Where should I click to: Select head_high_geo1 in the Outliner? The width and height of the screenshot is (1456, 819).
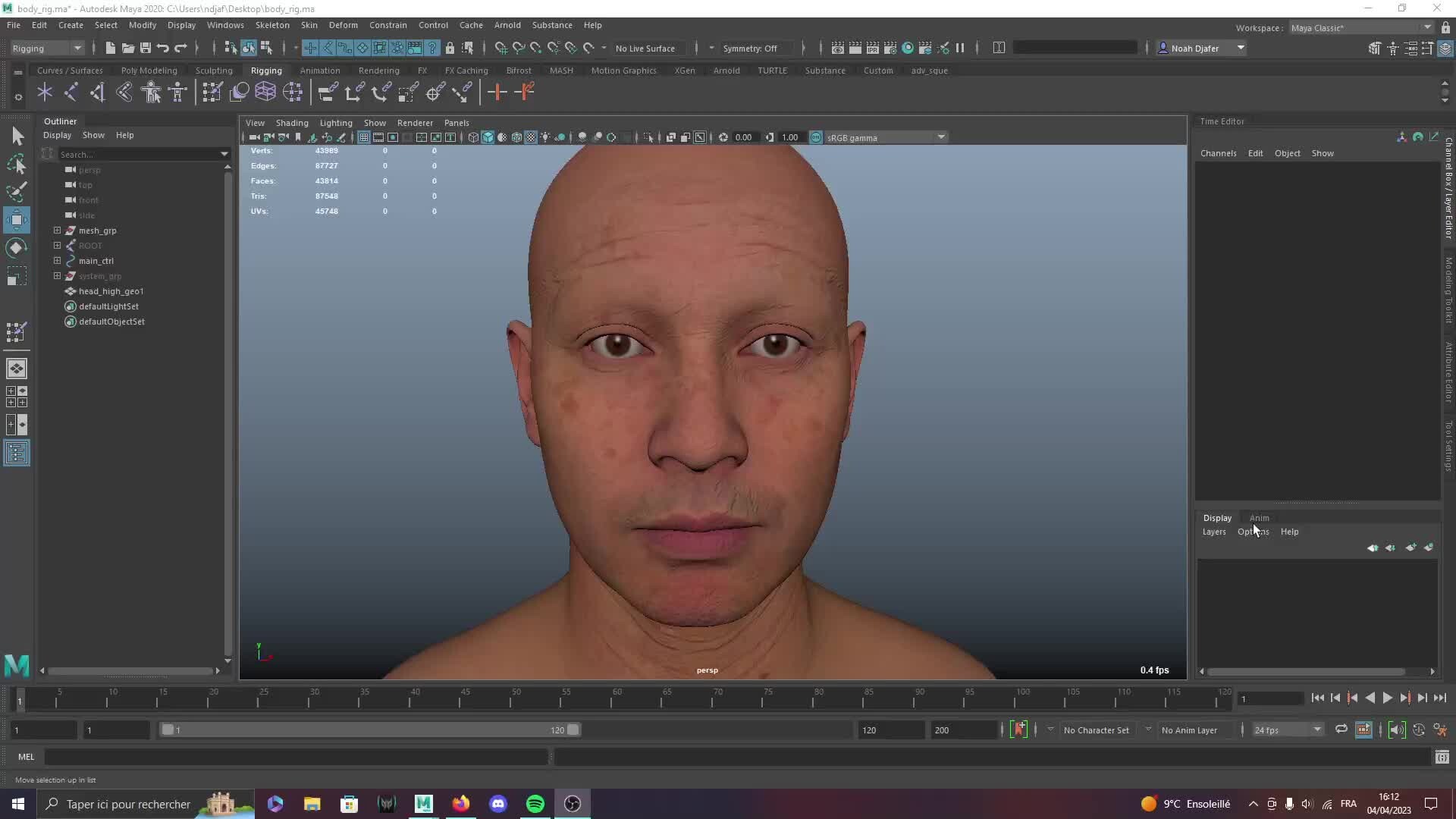click(111, 291)
